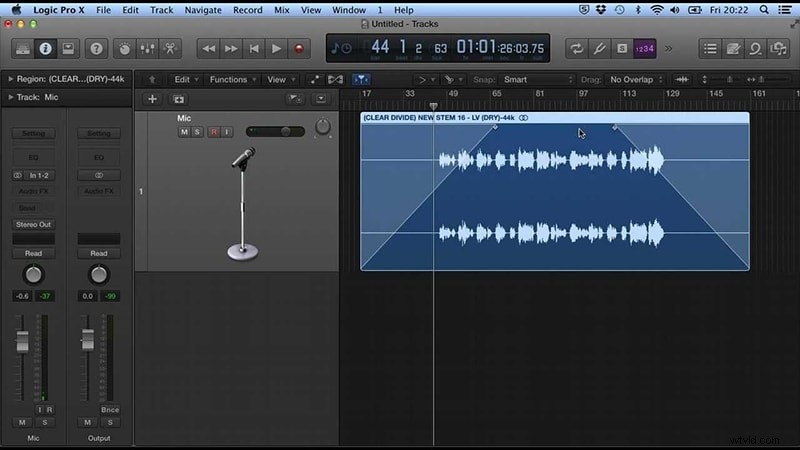
Task: Open the Loop Browser button
Action: click(x=756, y=48)
